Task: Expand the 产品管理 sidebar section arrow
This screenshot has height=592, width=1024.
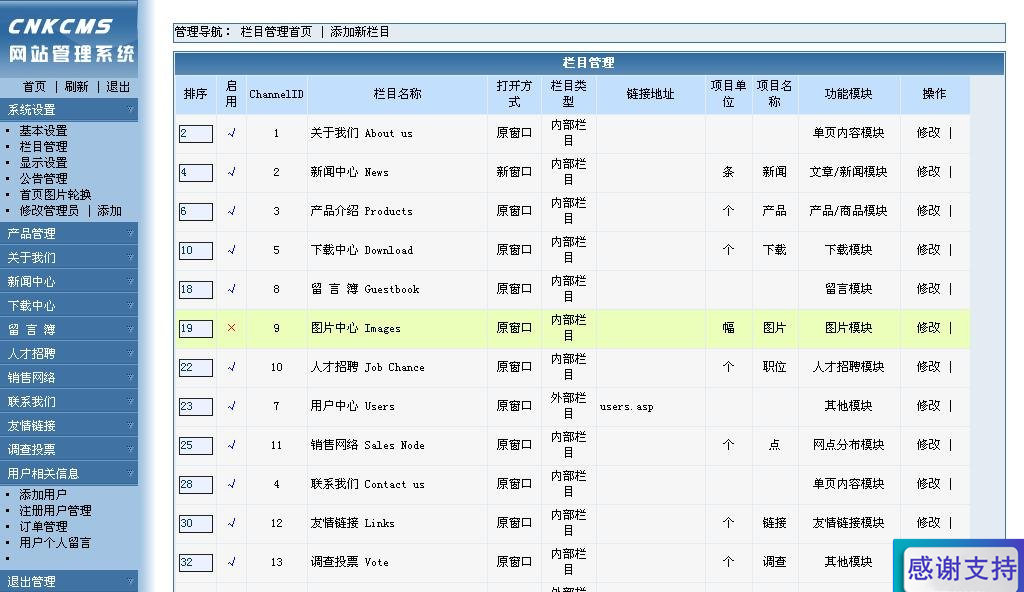Action: click(x=130, y=233)
